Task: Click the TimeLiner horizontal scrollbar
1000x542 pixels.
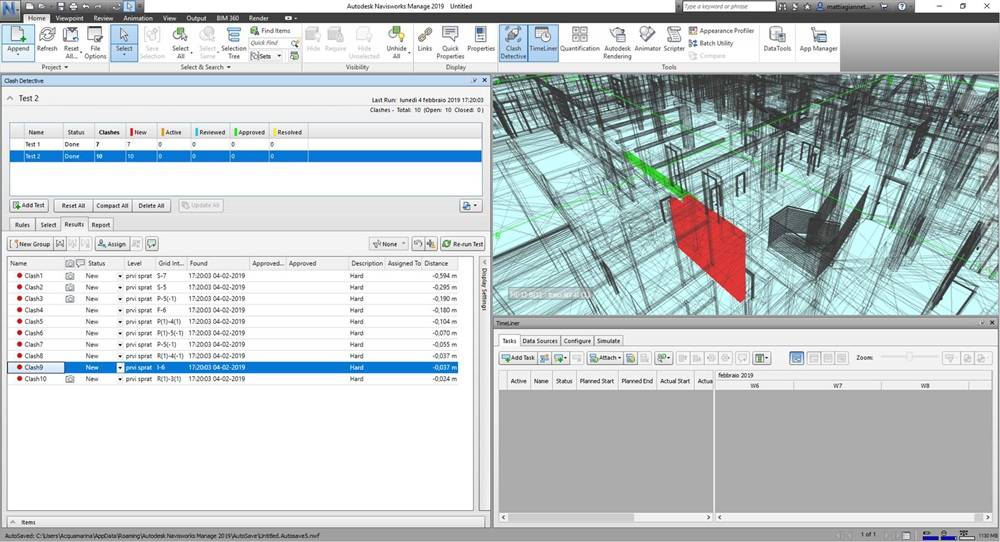Action: point(605,517)
